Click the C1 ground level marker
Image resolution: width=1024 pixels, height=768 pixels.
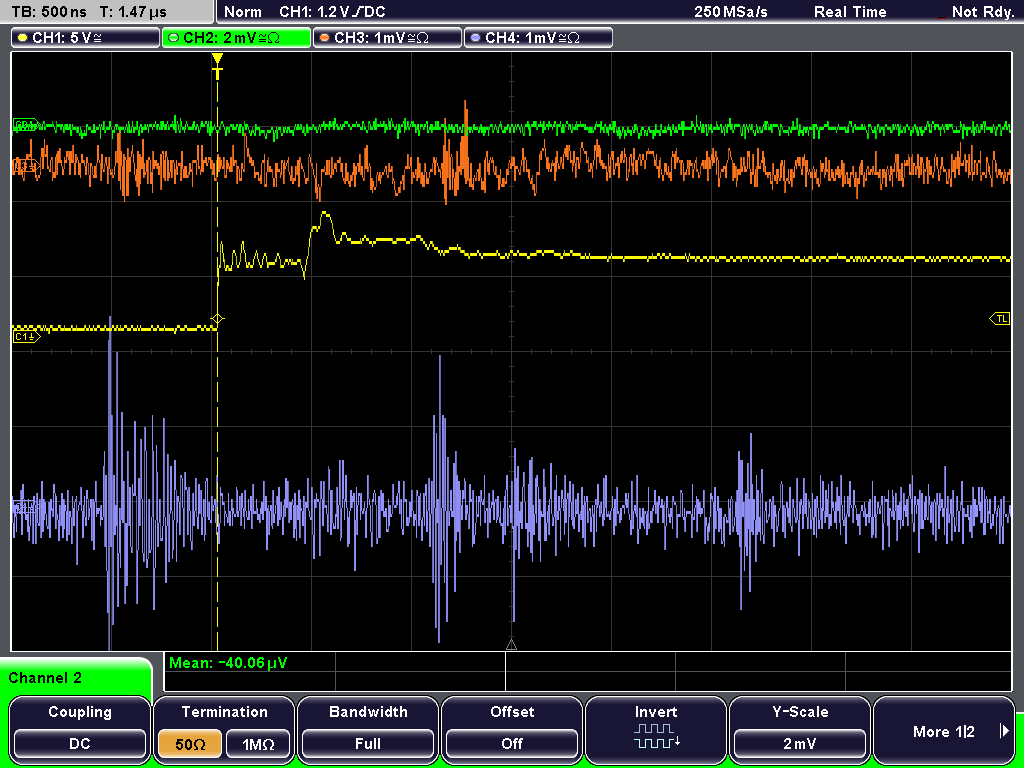[x=26, y=337]
